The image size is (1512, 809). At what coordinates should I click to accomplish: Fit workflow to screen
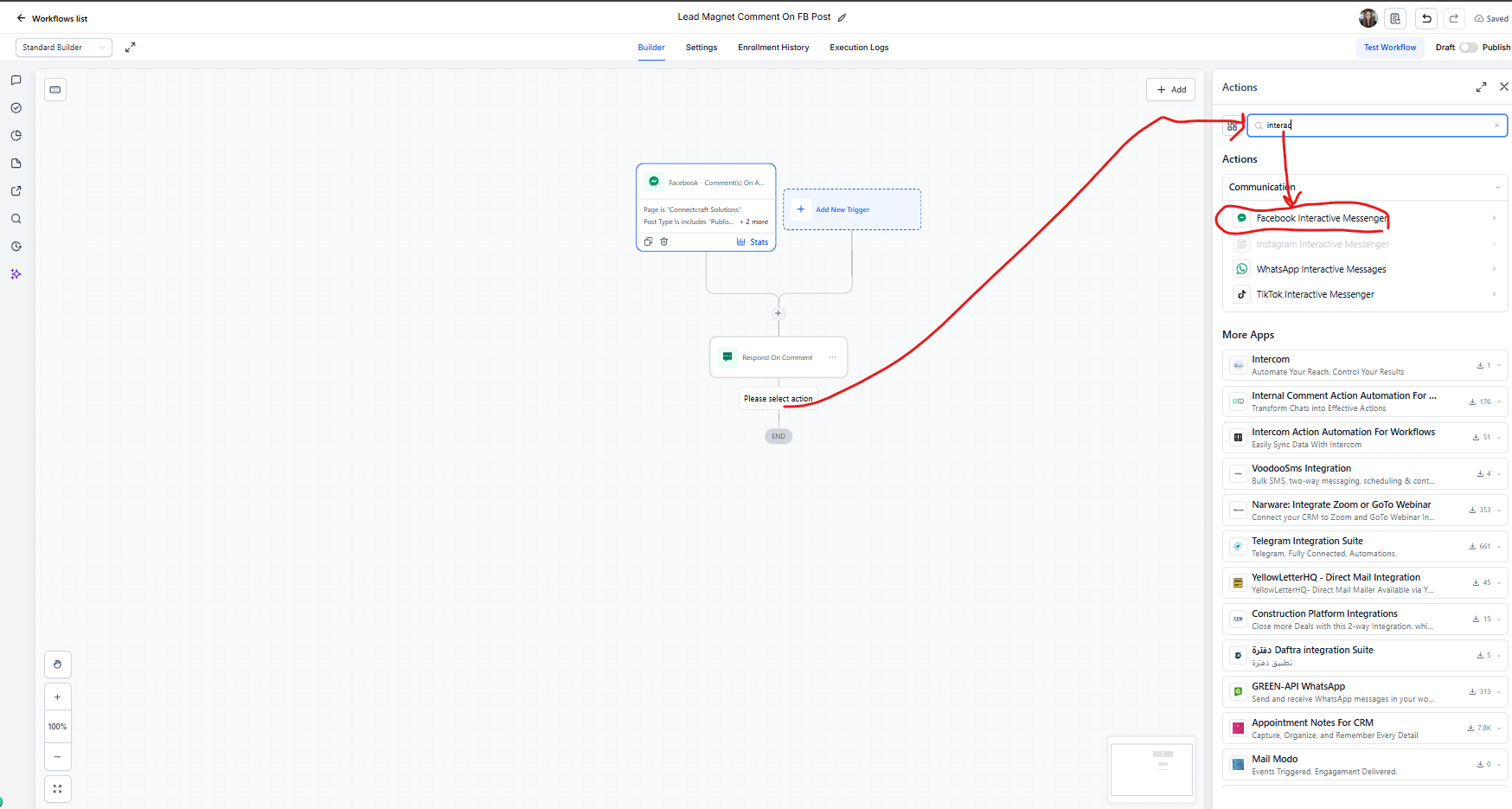click(57, 789)
